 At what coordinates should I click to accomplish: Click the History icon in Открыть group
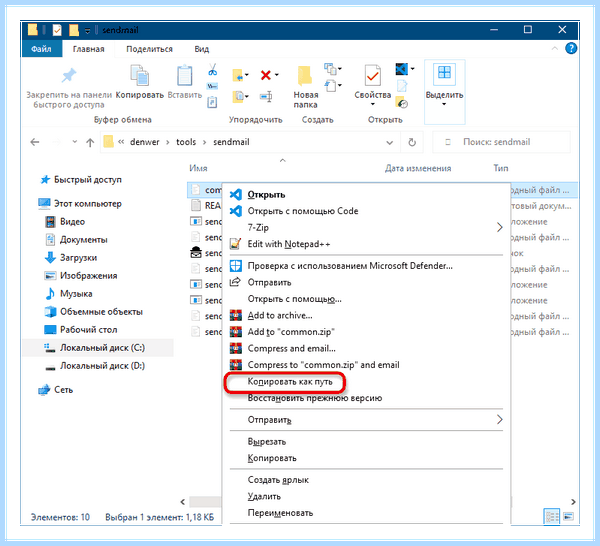pyautogui.click(x=402, y=103)
